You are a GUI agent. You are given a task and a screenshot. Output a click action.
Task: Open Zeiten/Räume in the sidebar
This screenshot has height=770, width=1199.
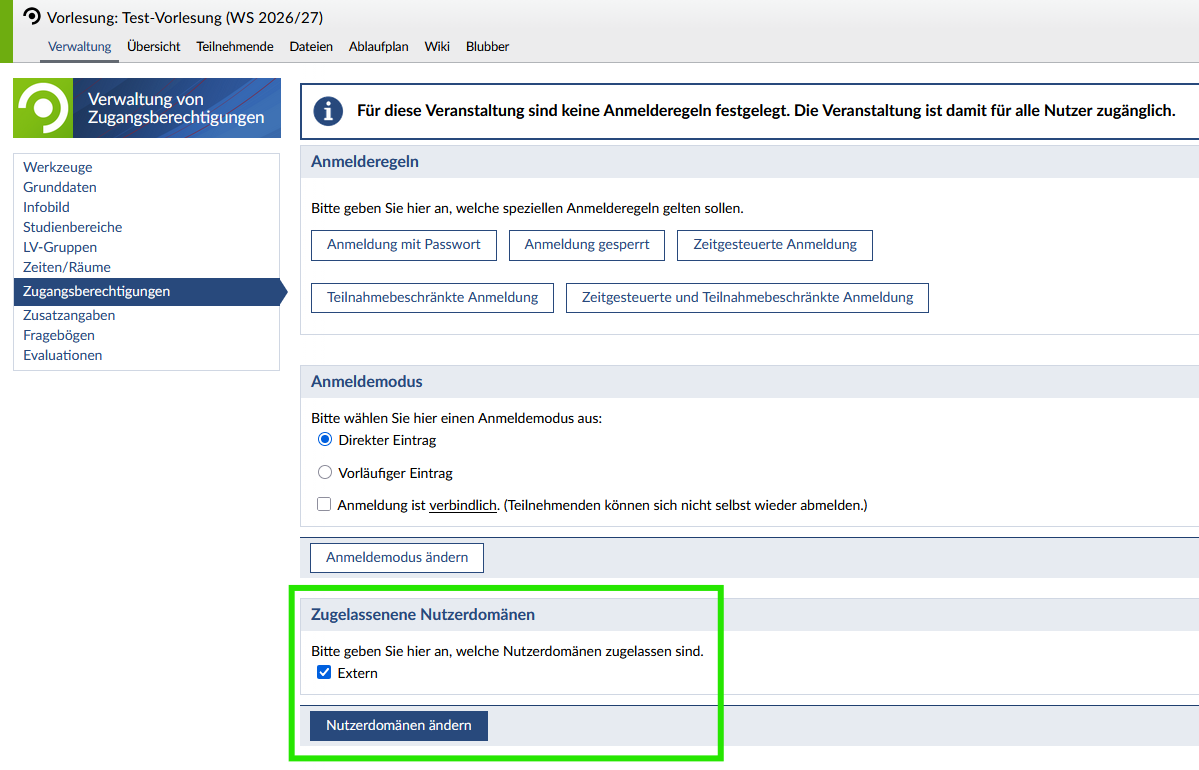67,267
